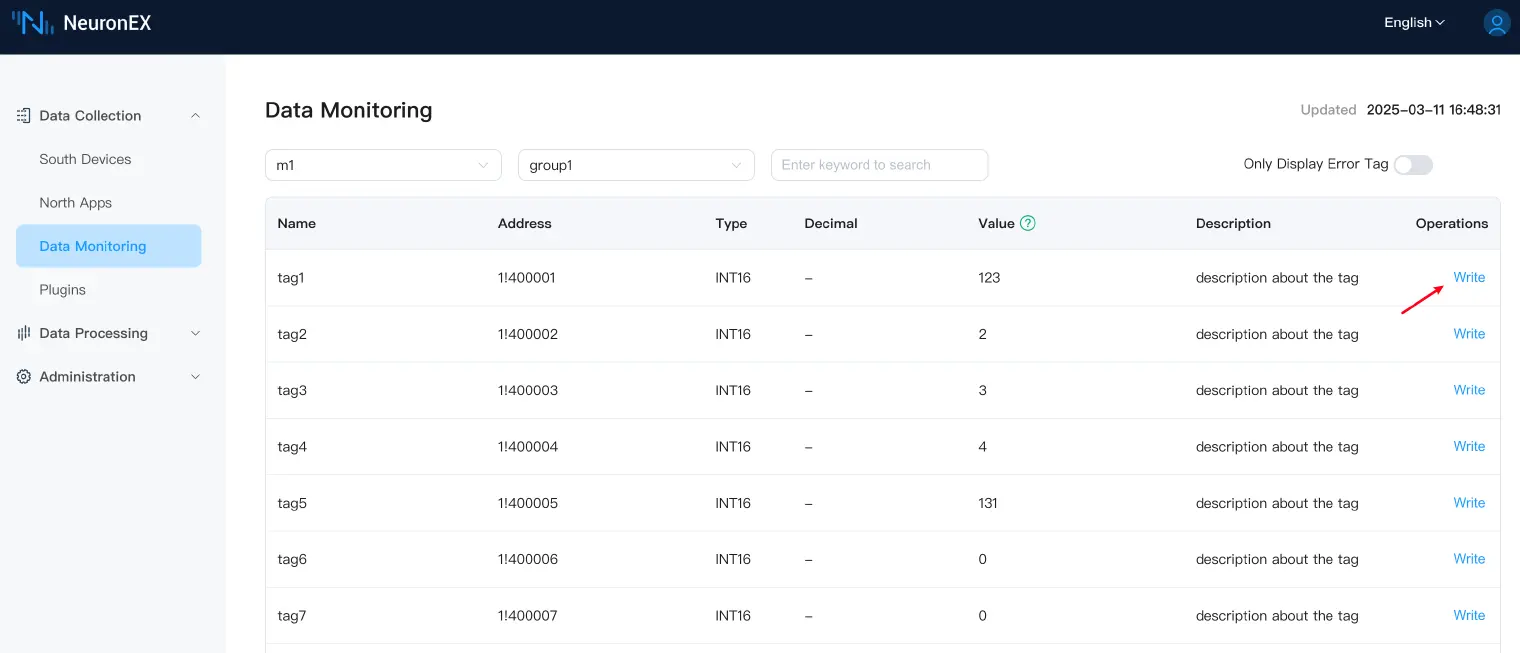Viewport: 1520px width, 653px height.
Task: Click the Data Collection sidebar icon
Action: (24, 116)
